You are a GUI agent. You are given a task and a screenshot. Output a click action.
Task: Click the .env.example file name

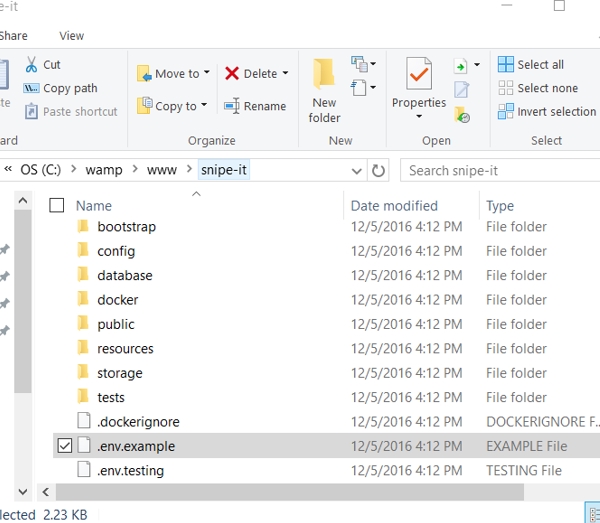136,446
